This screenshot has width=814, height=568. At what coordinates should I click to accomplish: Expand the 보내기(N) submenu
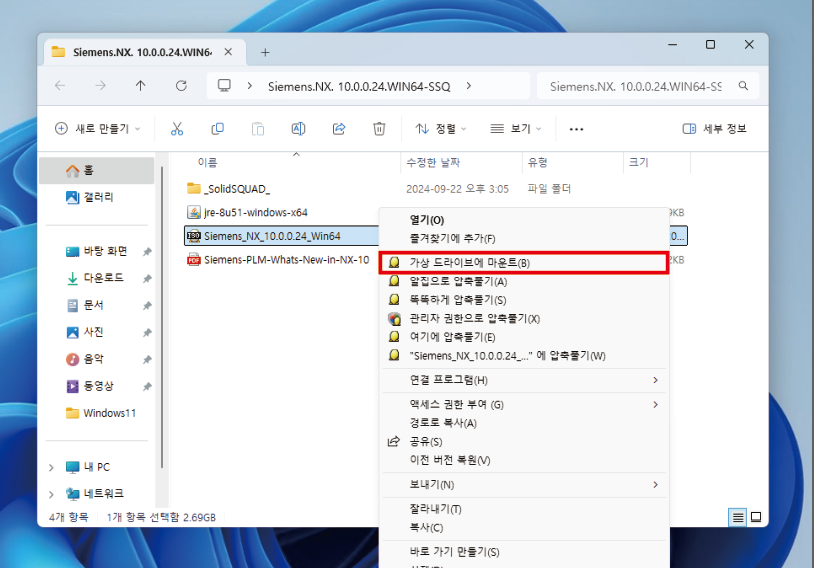click(x=524, y=485)
